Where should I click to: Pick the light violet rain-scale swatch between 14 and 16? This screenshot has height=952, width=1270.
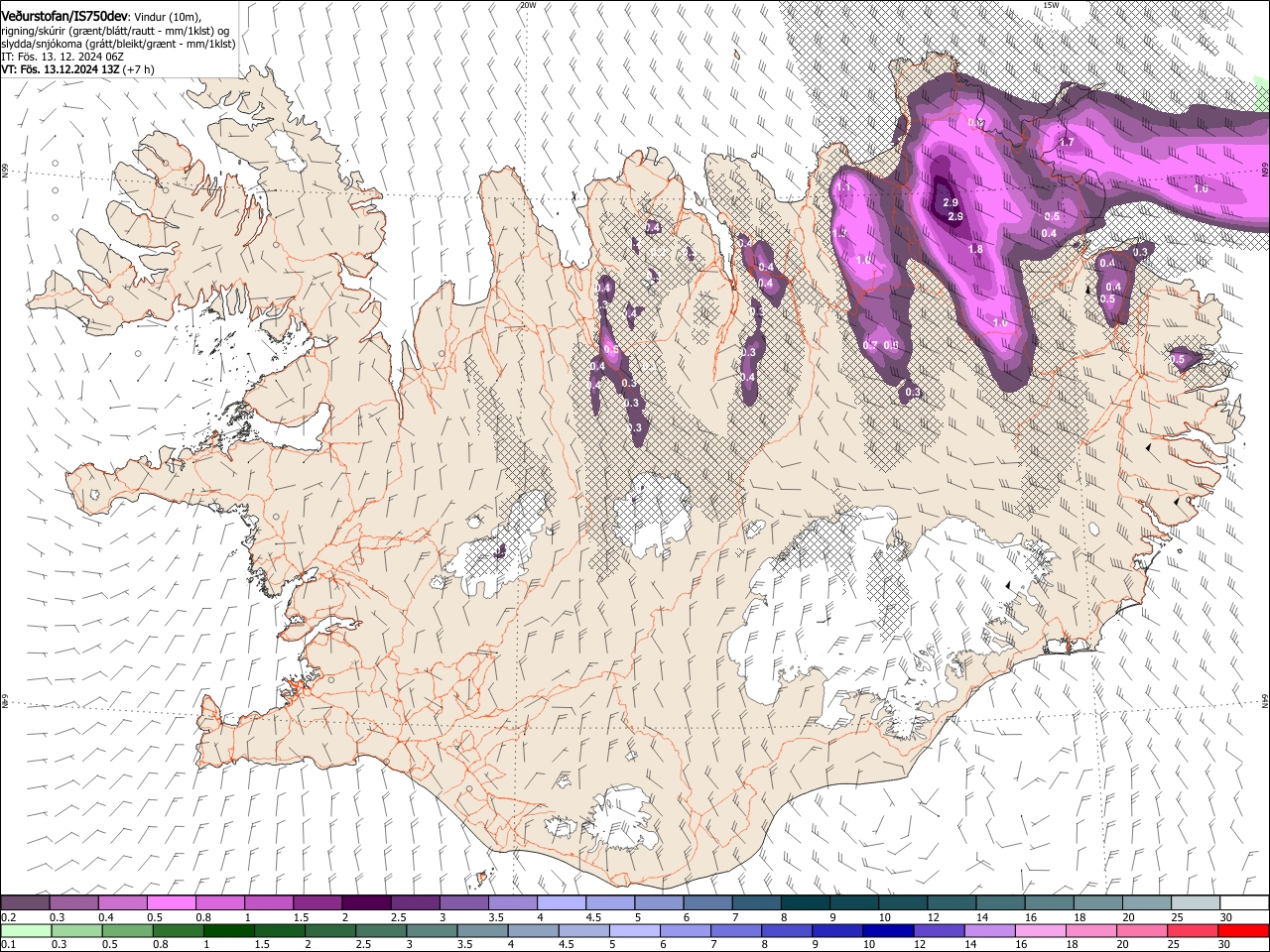(x=989, y=930)
